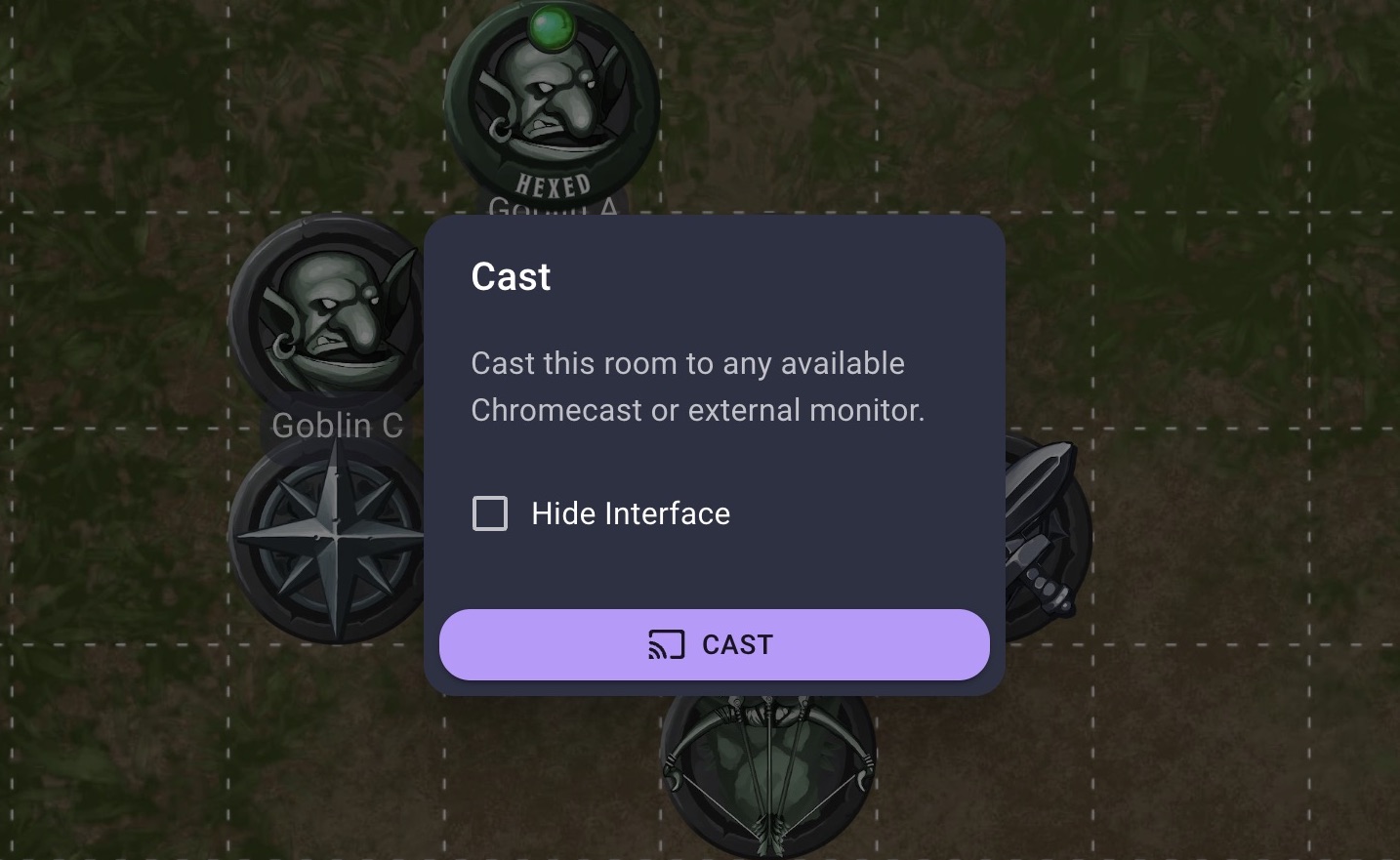
Task: Select the Goblin C token portrait
Action: pyautogui.click(x=332, y=312)
